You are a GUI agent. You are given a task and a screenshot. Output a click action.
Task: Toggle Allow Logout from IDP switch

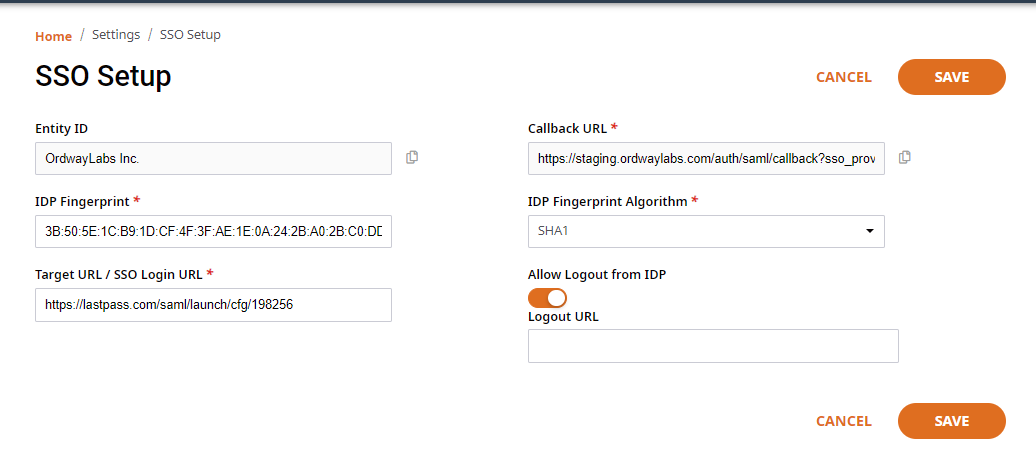tap(547, 298)
